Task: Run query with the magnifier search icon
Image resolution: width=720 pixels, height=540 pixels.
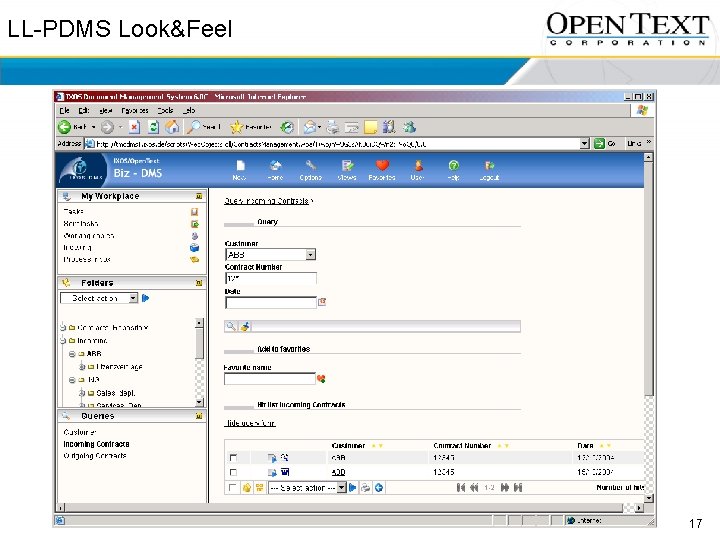Action: pos(231,326)
